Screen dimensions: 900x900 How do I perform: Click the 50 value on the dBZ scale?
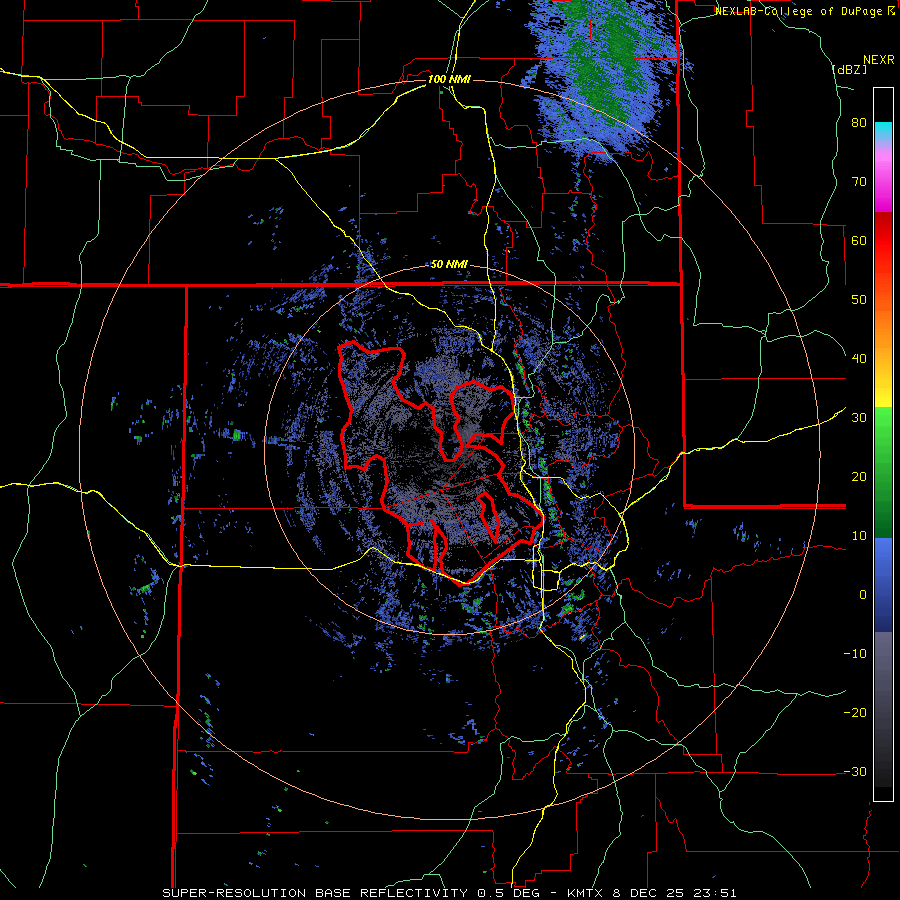tap(859, 300)
